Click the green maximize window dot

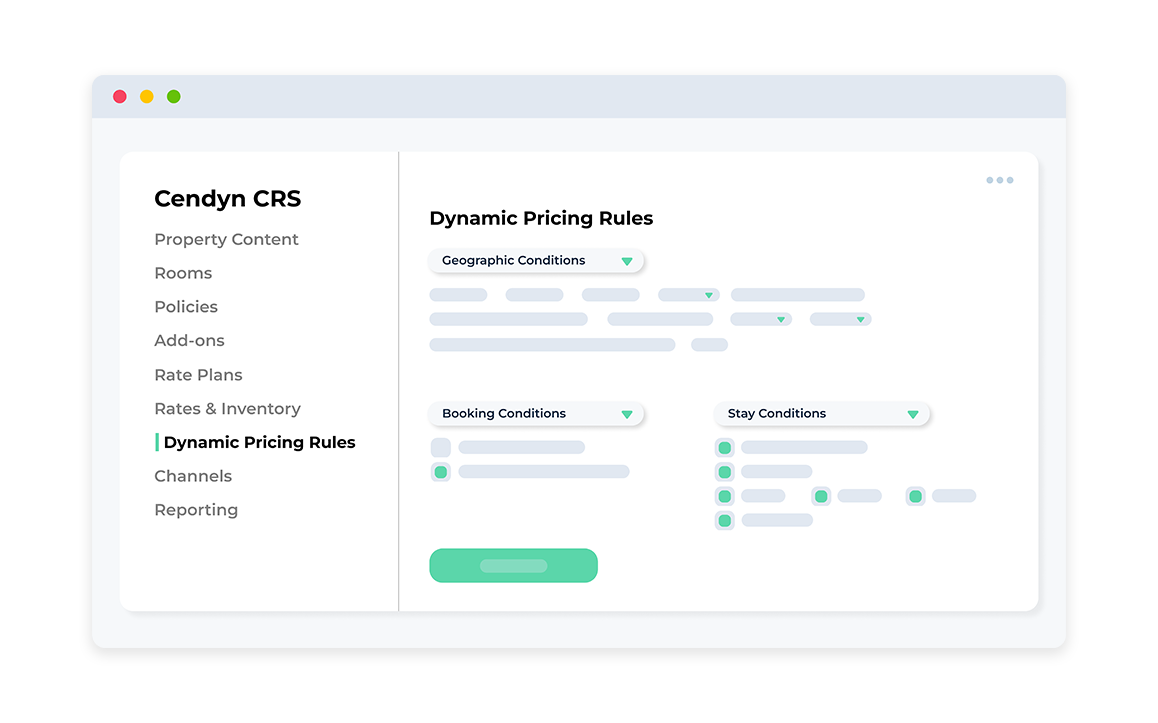(x=174, y=97)
